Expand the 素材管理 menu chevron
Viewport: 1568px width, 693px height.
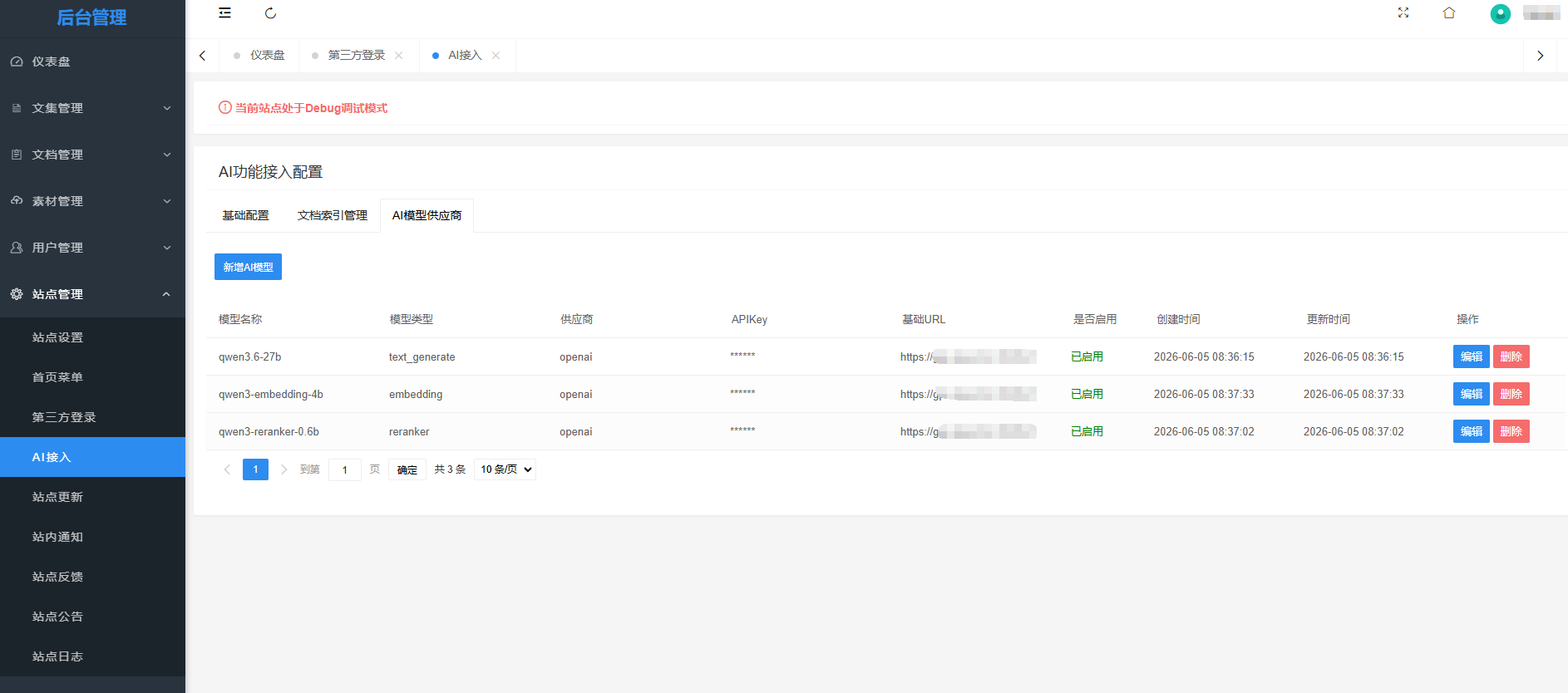point(167,201)
